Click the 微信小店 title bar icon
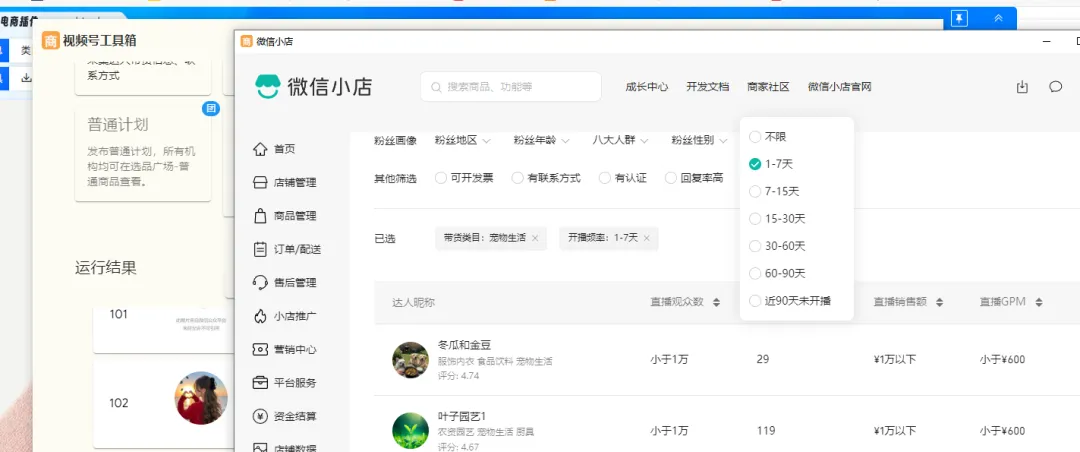The height and width of the screenshot is (452, 1080). pos(246,41)
